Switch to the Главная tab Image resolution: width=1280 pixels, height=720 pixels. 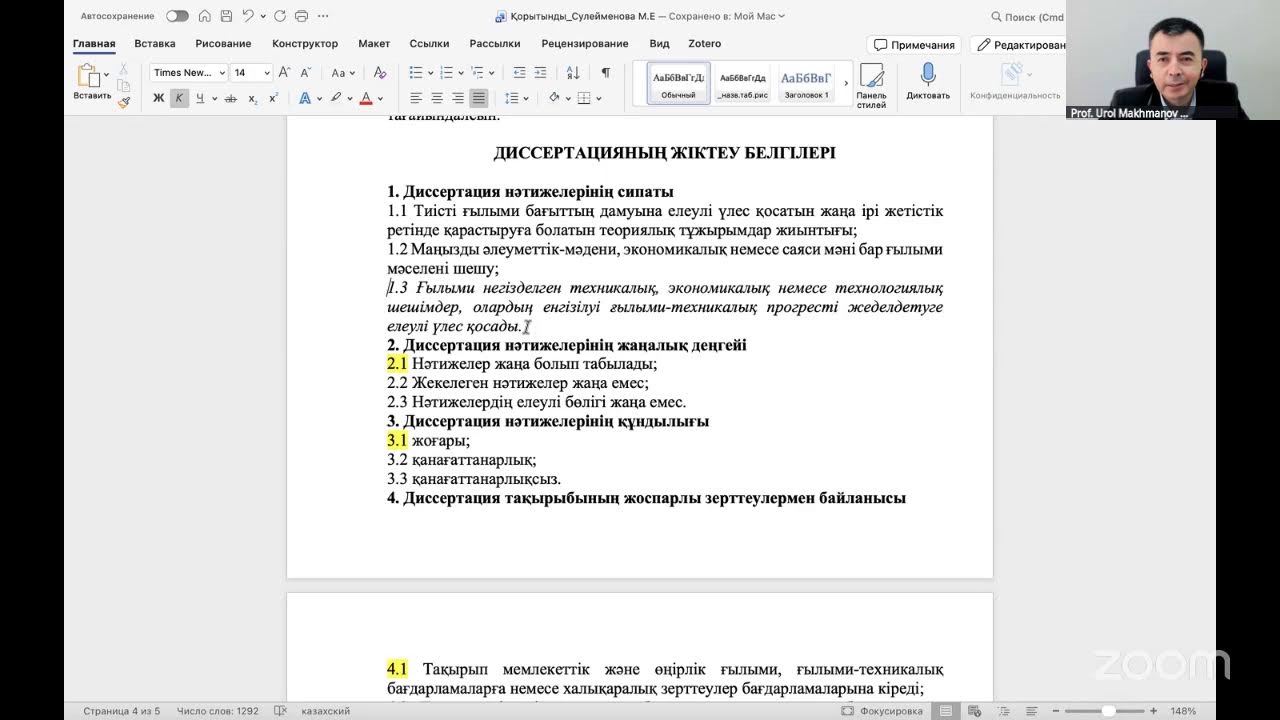pos(94,44)
